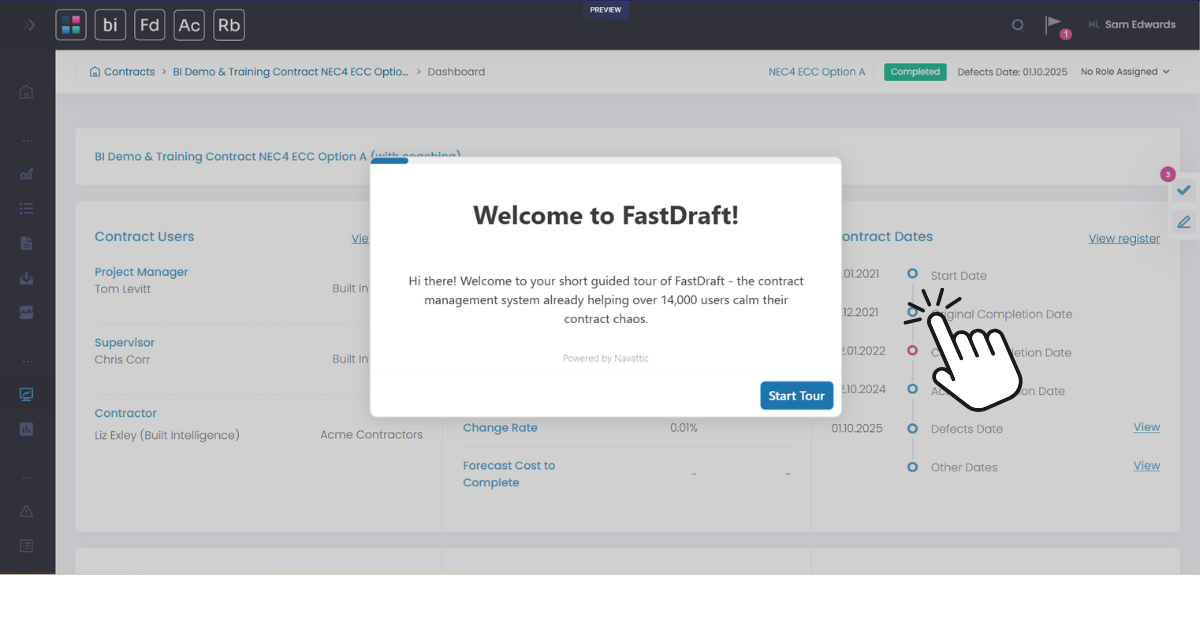The height and width of the screenshot is (627, 1200).
Task: Click the Contracts breadcrumb link
Action: (x=129, y=72)
